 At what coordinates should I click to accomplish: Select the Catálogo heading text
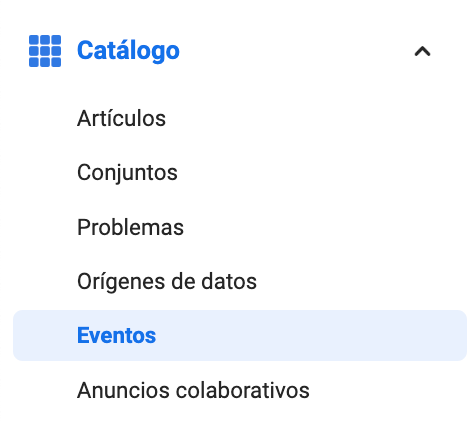point(128,51)
